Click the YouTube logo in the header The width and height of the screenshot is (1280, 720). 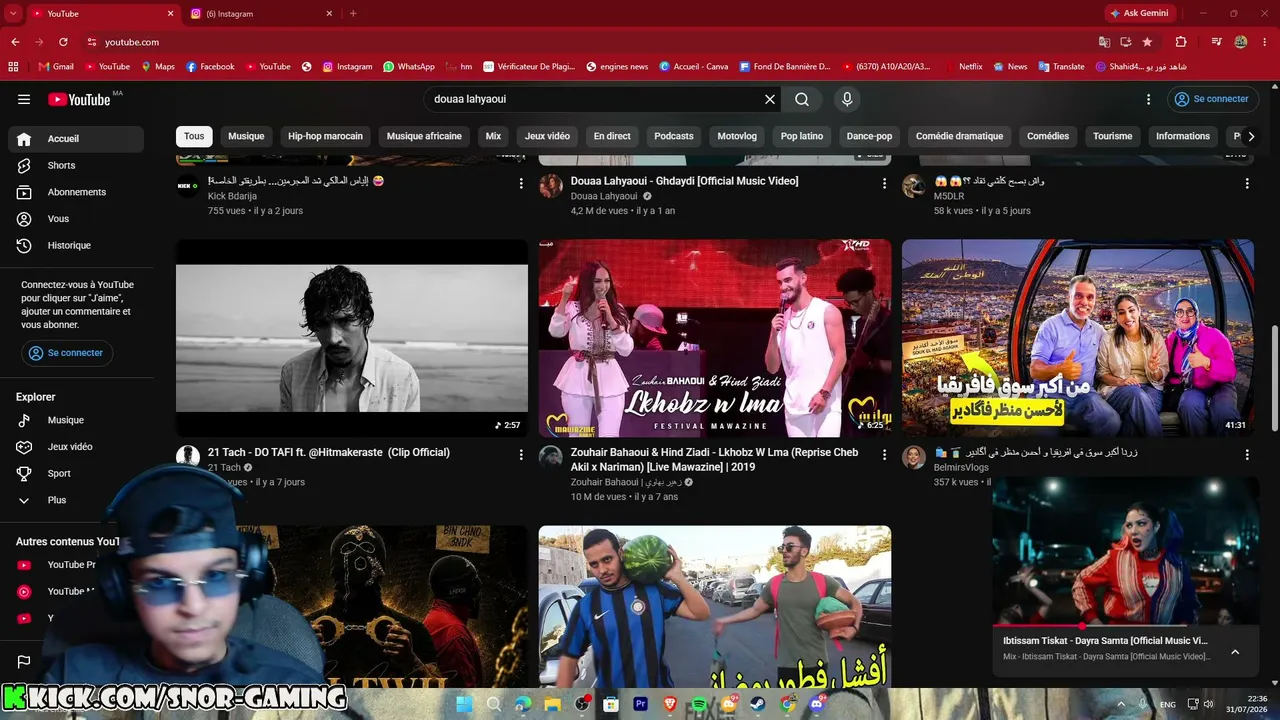pos(80,99)
